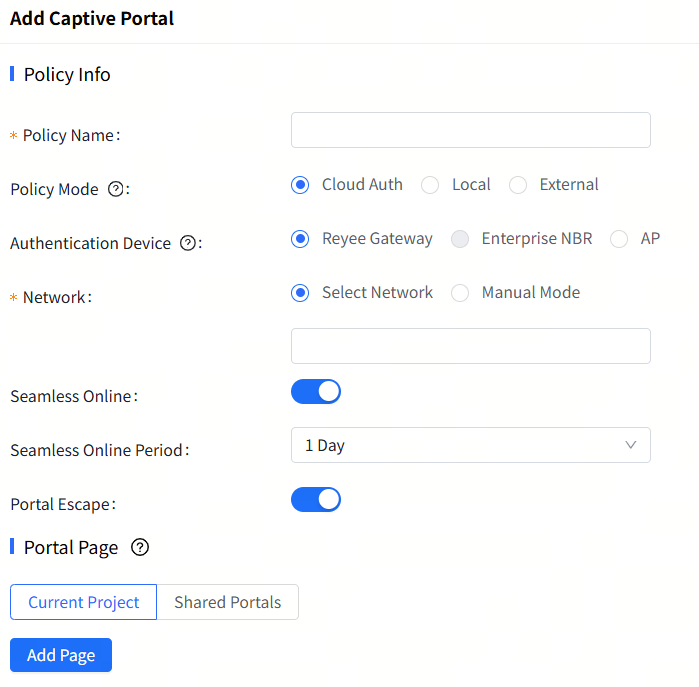This screenshot has width=699, height=687.
Task: Expand dropdown arrow showing 1 Day
Action: [630, 445]
